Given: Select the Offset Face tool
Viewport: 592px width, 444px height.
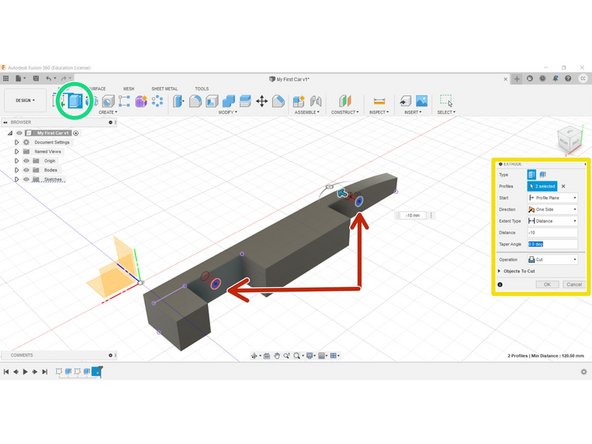Looking at the screenshot, I should (x=245, y=101).
